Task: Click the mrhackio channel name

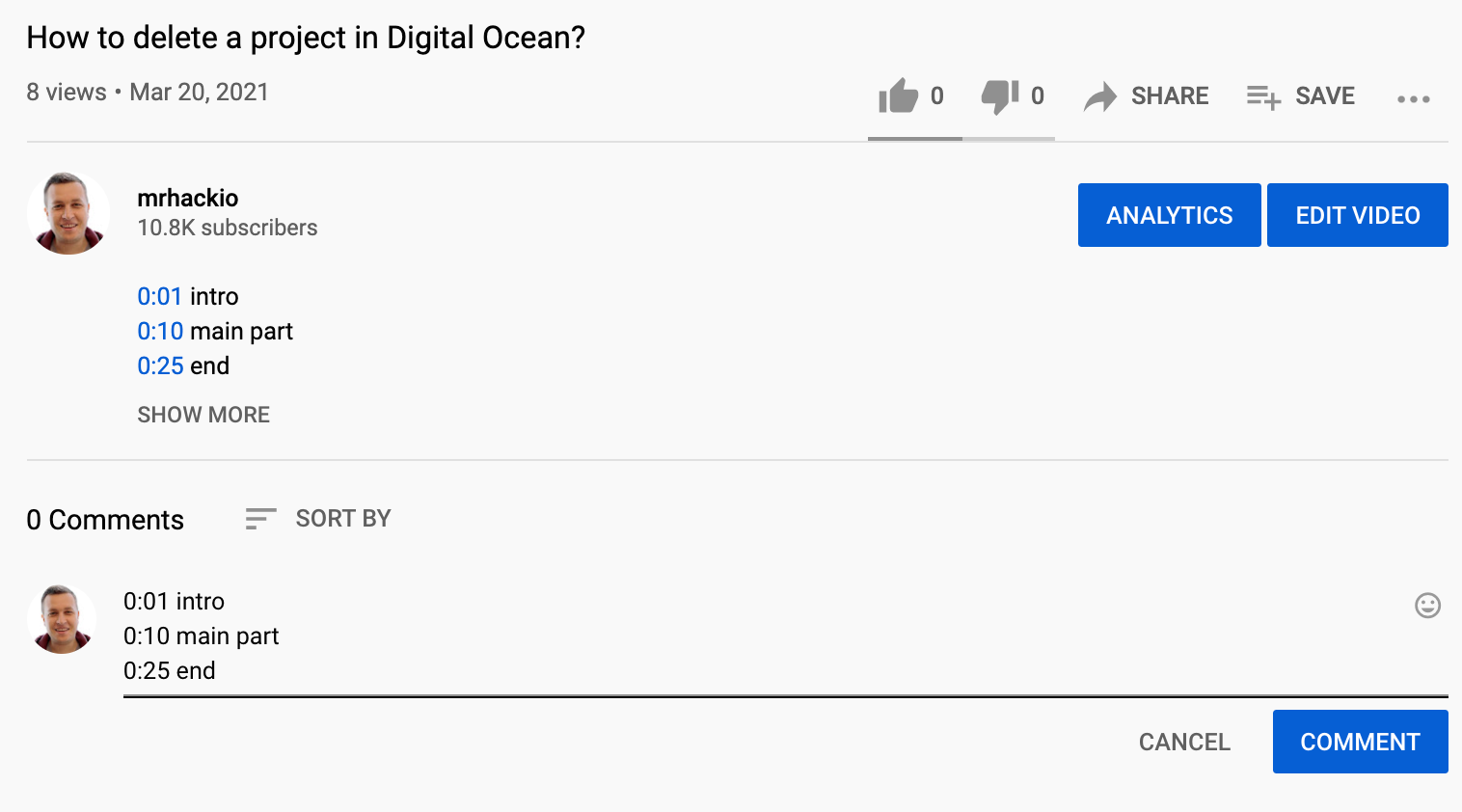Action: coord(188,198)
